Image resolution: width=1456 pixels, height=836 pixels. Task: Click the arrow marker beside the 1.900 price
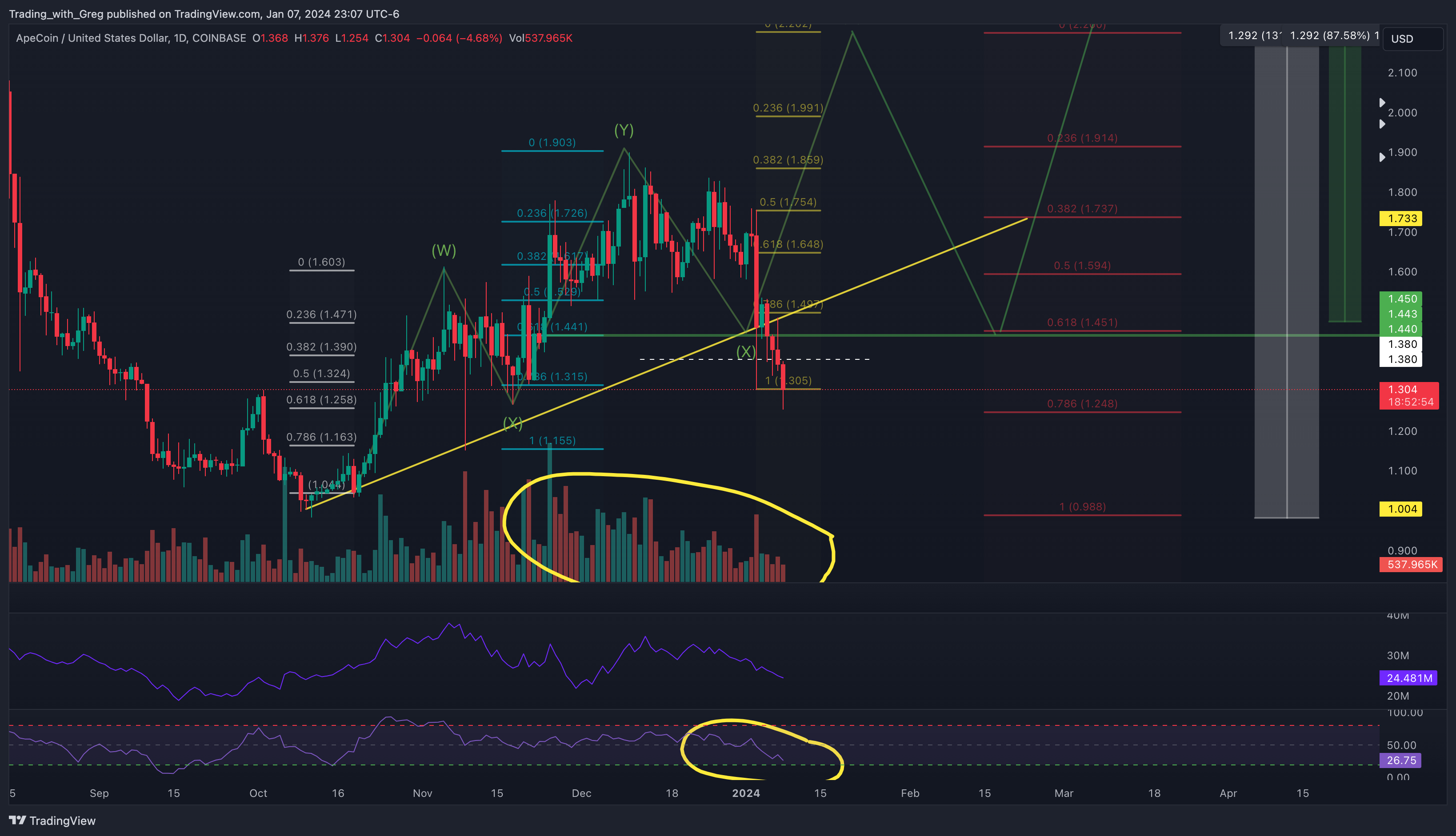1383,157
